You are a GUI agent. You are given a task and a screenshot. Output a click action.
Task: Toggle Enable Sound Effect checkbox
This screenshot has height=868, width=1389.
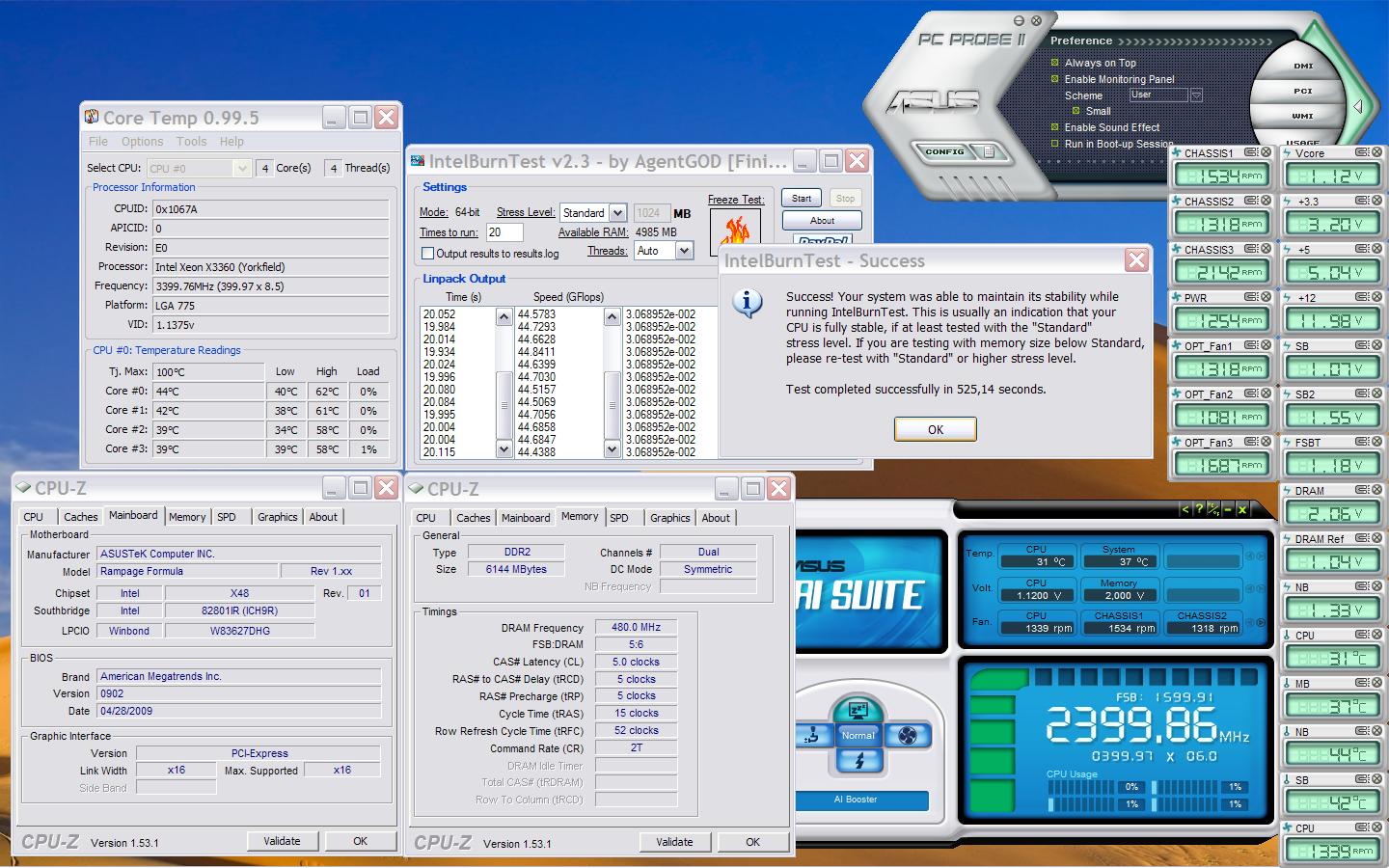[x=1055, y=126]
